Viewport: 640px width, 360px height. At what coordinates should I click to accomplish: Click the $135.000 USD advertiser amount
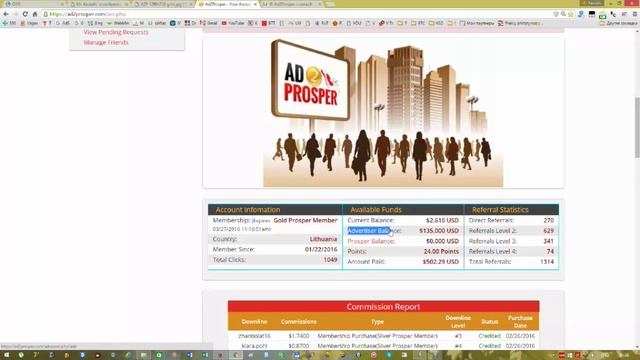pos(439,231)
